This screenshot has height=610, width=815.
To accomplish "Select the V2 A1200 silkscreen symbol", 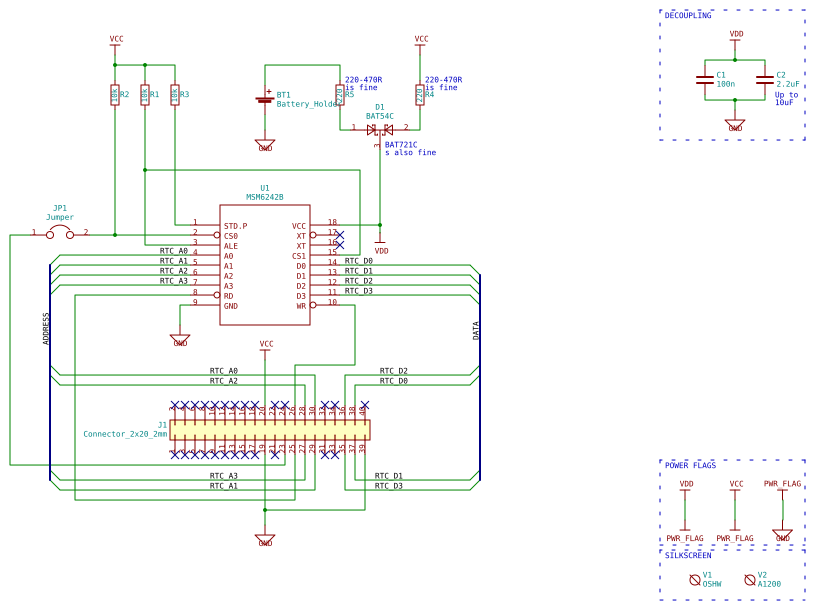I will click(x=750, y=580).
